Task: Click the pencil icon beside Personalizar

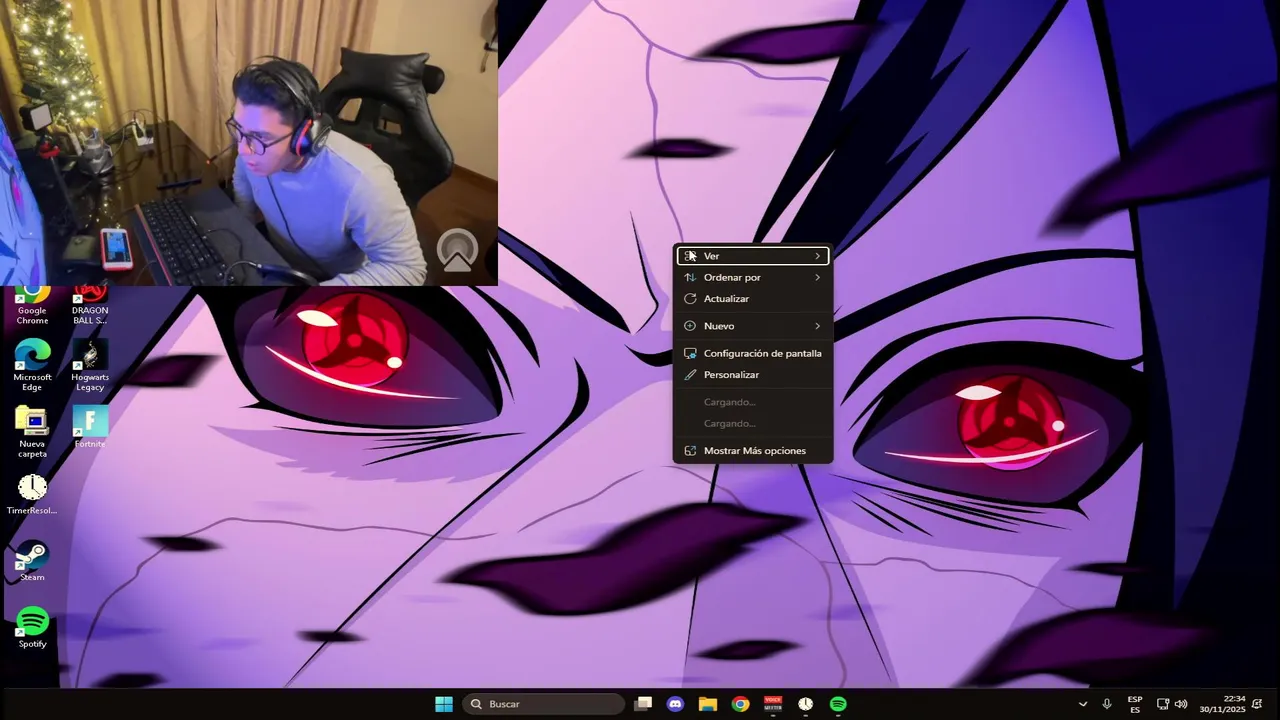Action: 690,375
